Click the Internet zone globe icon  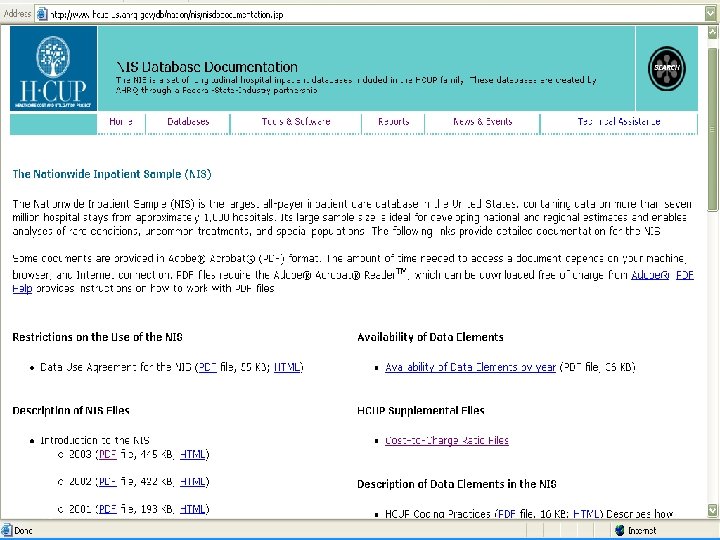(619, 530)
